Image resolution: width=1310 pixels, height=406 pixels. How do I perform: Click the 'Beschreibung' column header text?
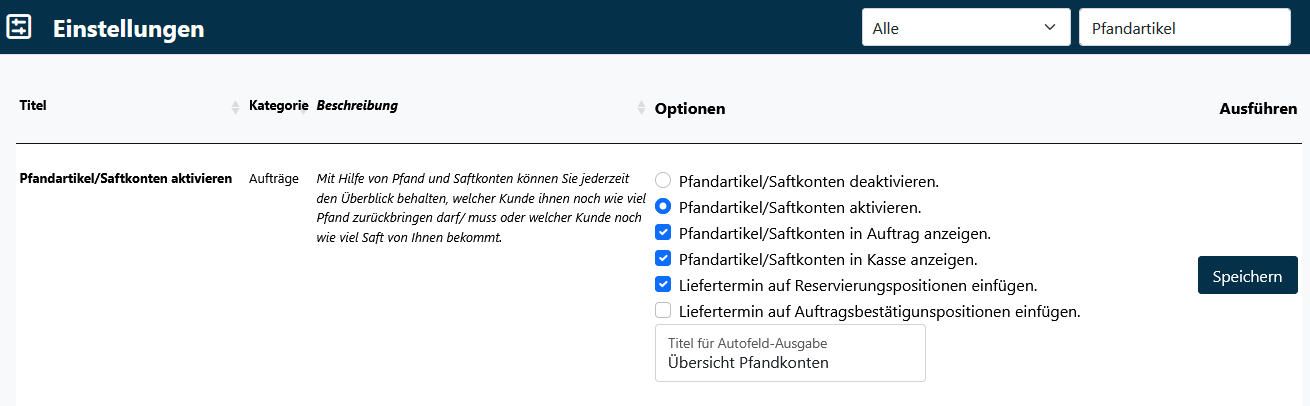[x=357, y=105]
